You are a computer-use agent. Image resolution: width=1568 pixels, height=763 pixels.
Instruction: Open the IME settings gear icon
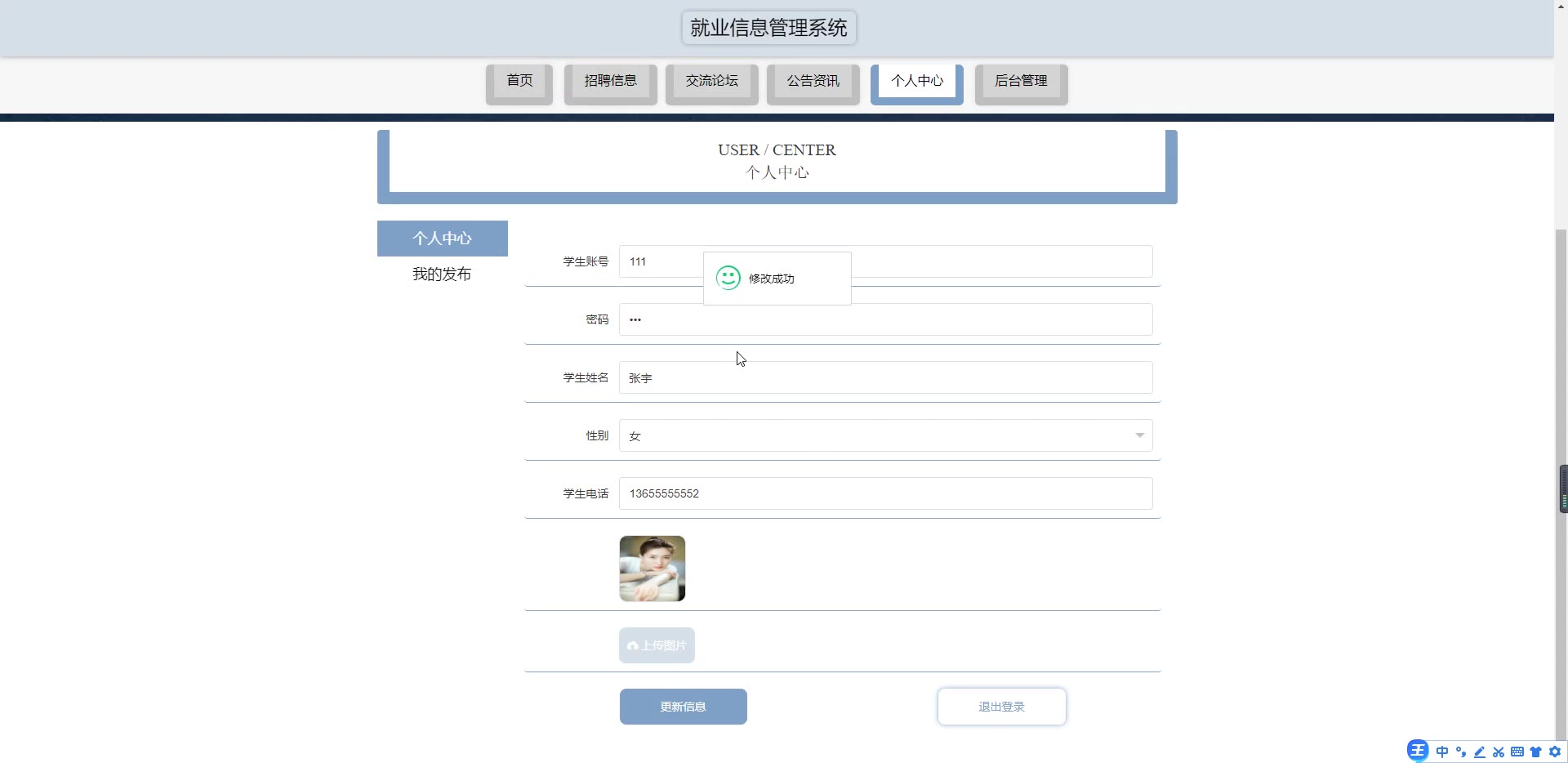coord(1555,752)
